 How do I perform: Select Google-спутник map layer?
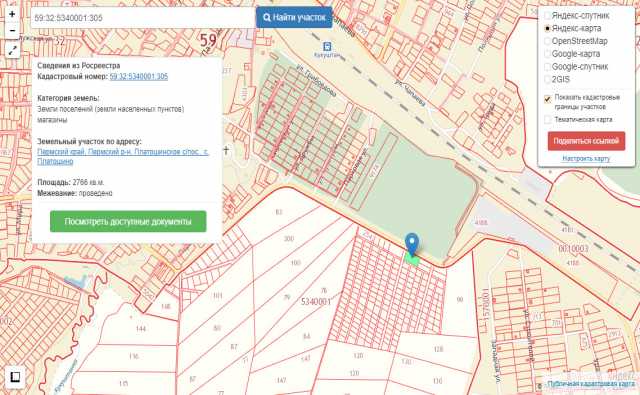coord(547,67)
